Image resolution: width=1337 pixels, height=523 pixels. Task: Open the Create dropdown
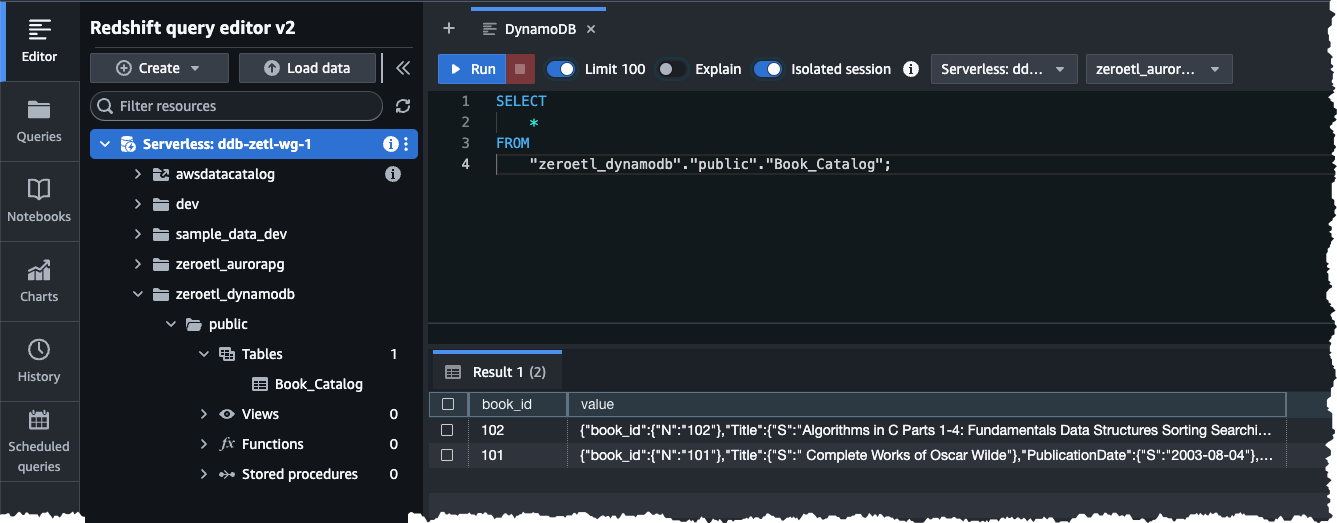point(159,68)
